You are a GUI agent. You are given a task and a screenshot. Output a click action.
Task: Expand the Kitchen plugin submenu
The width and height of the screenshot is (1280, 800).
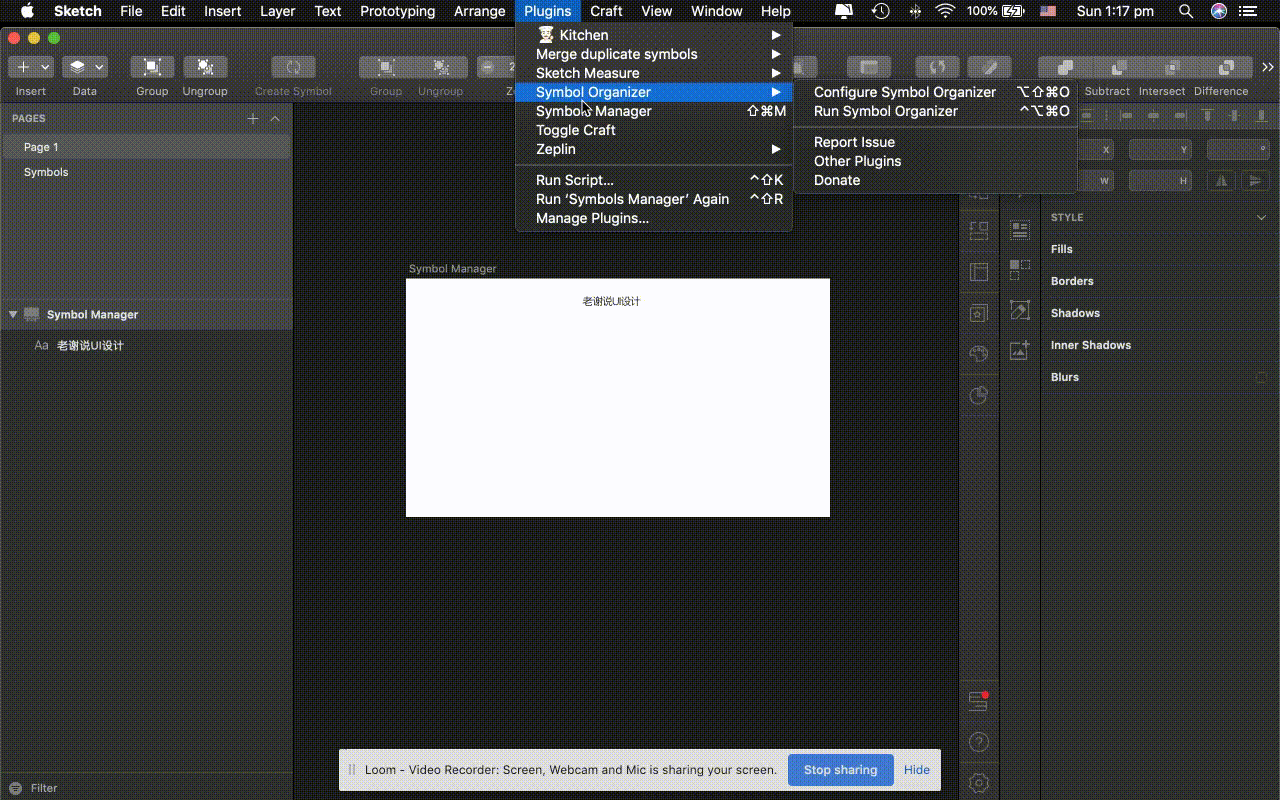click(654, 35)
